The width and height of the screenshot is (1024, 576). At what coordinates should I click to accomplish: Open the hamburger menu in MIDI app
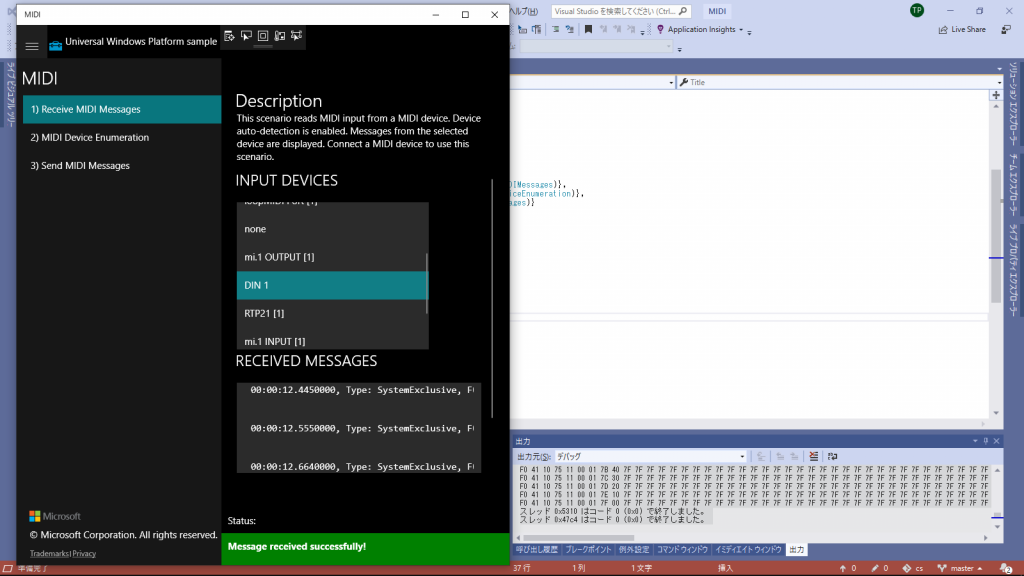pyautogui.click(x=31, y=46)
